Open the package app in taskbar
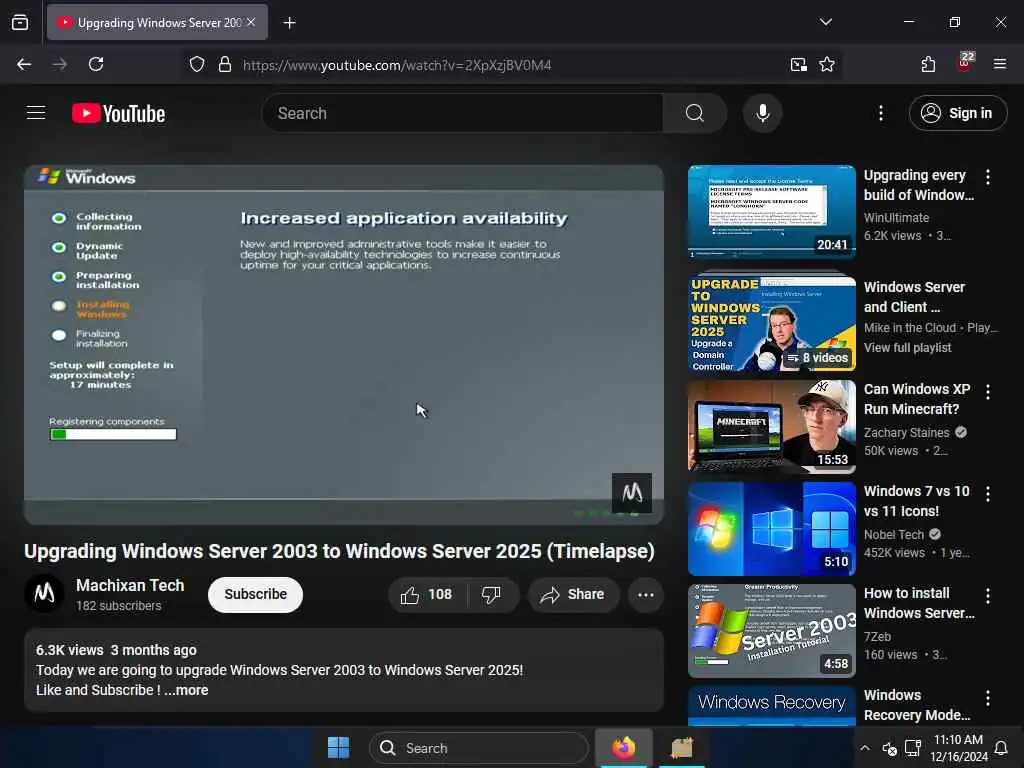The width and height of the screenshot is (1024, 768). pos(682,748)
